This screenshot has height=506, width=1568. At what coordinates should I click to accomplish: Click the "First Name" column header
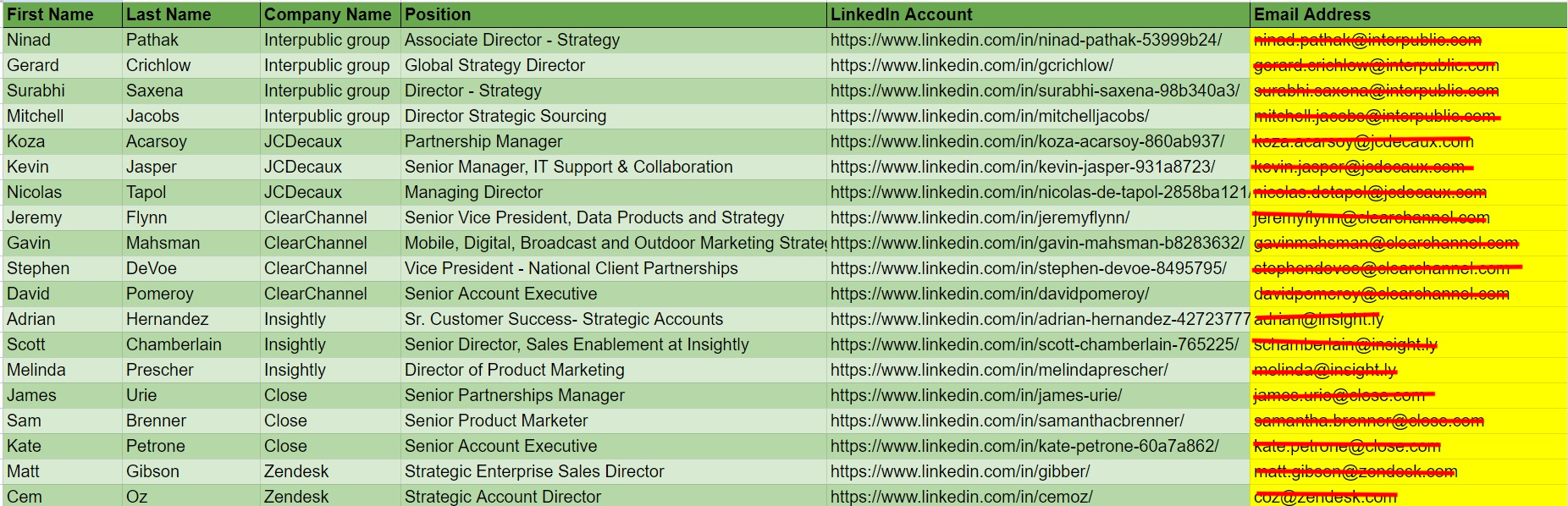pos(51,14)
